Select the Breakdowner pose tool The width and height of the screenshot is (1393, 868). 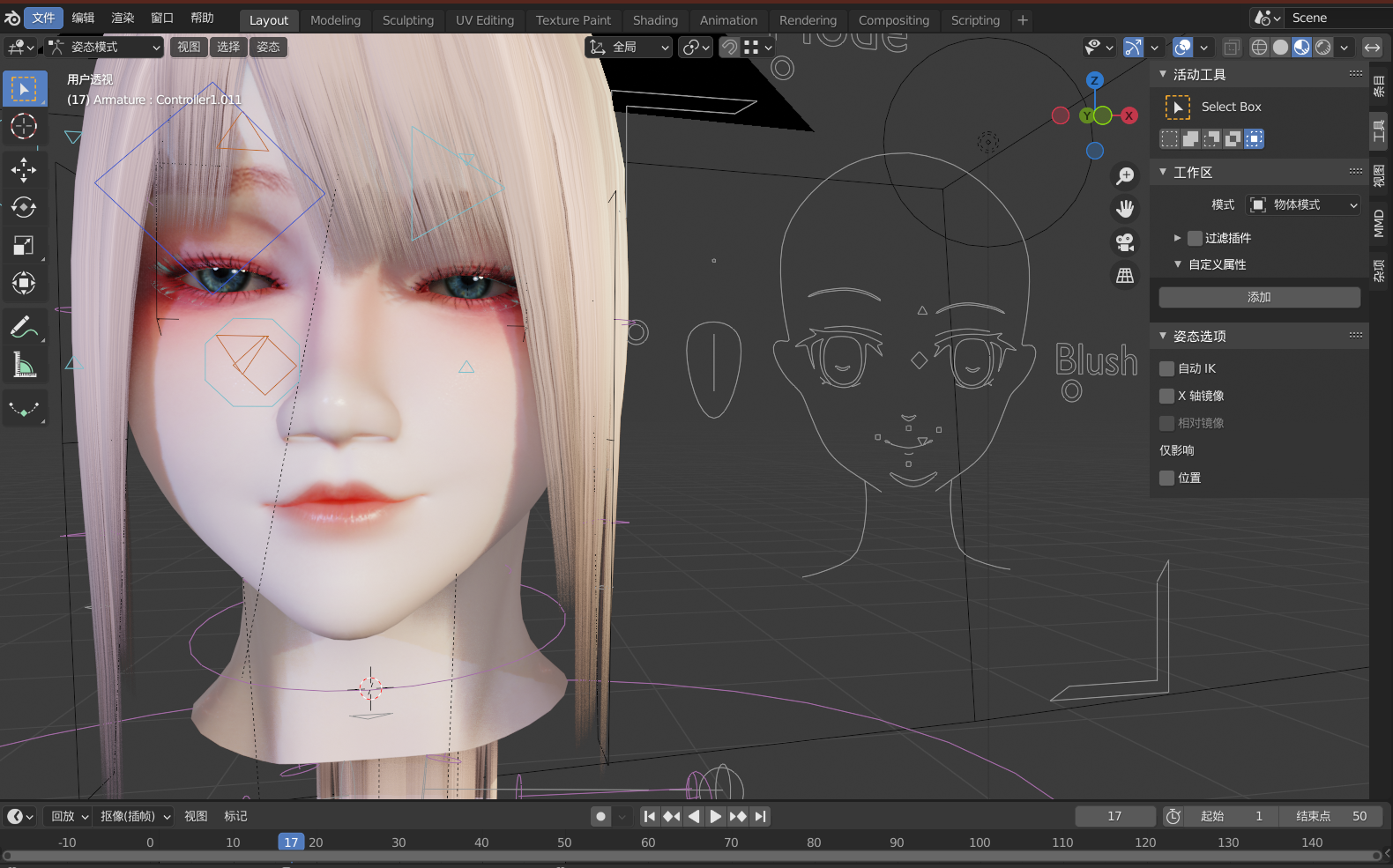pos(24,408)
